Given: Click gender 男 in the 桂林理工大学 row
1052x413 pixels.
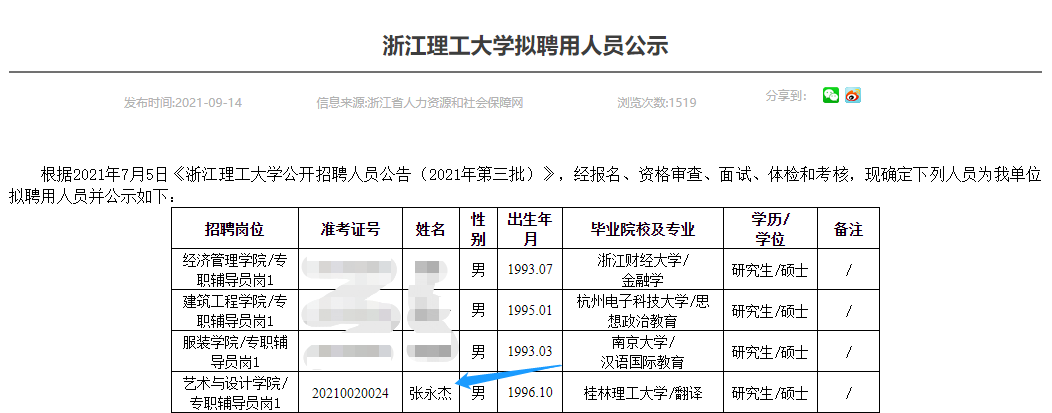Looking at the screenshot, I should tap(478, 392).
